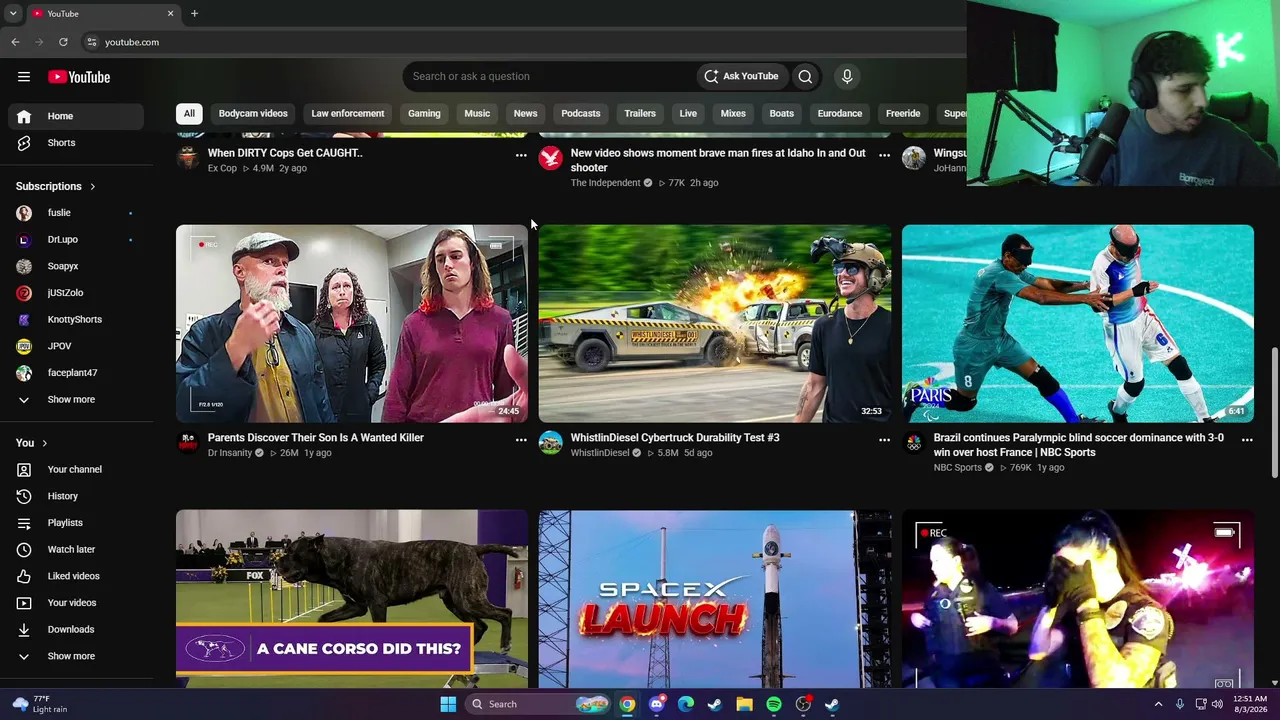Select the Eurodance filter chip

pos(840,114)
